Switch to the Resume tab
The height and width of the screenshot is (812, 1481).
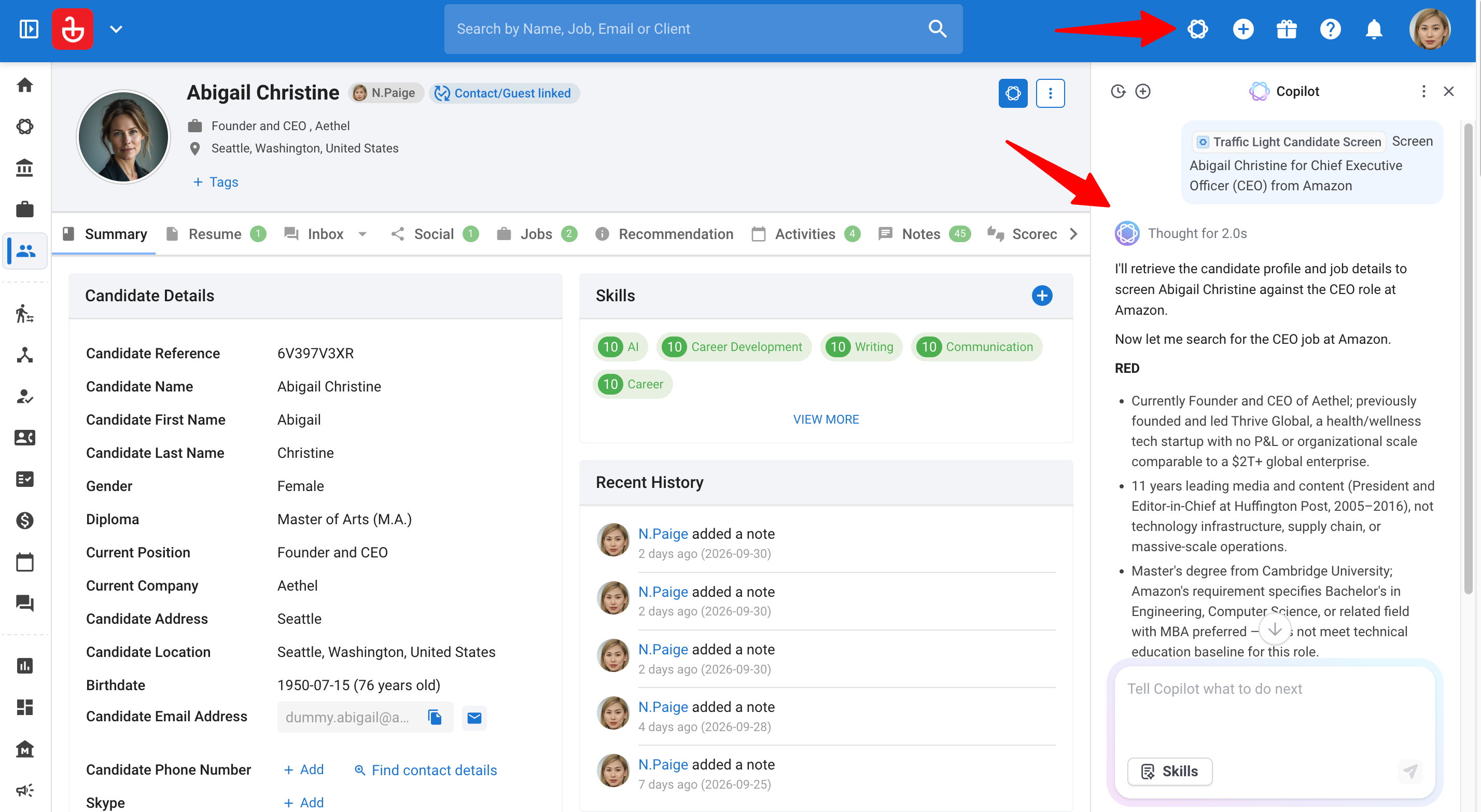[216, 234]
